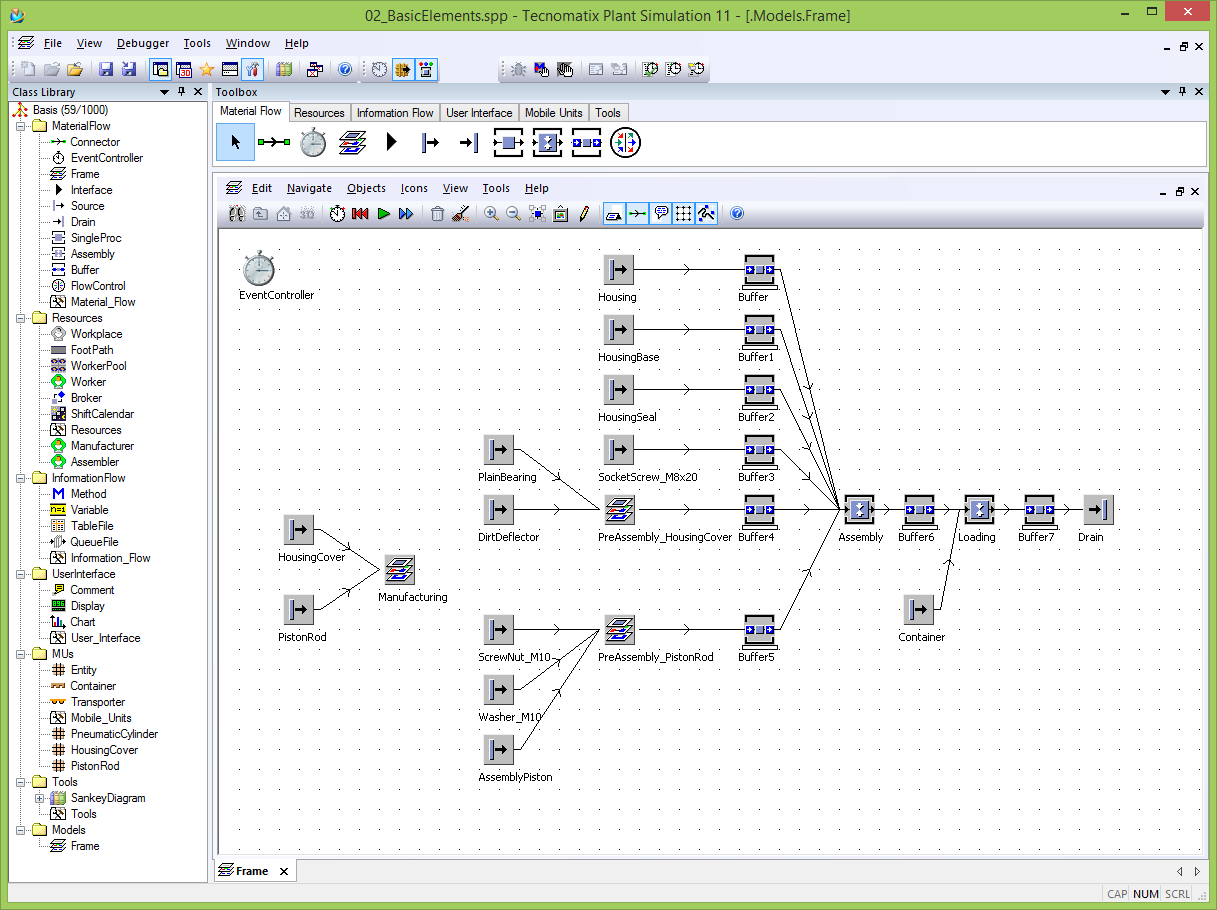Expand the SankeyDiagram node
The image size is (1217, 910).
[40, 798]
